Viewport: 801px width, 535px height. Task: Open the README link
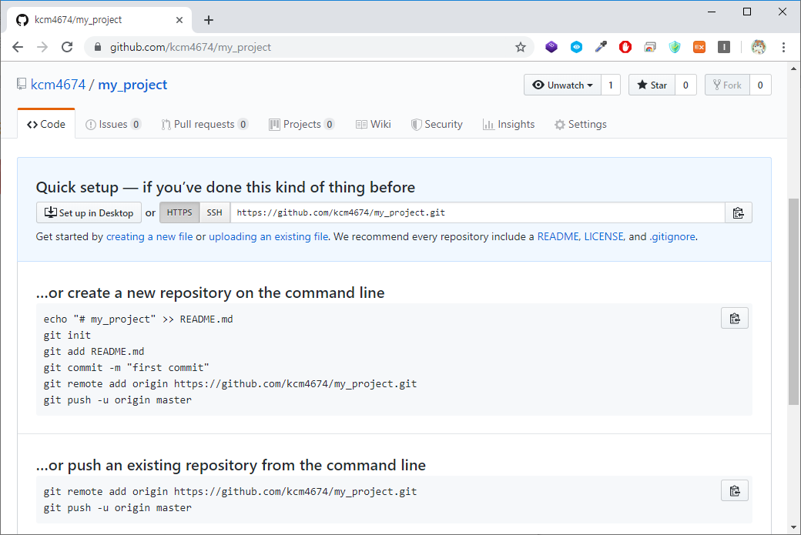[x=558, y=237]
